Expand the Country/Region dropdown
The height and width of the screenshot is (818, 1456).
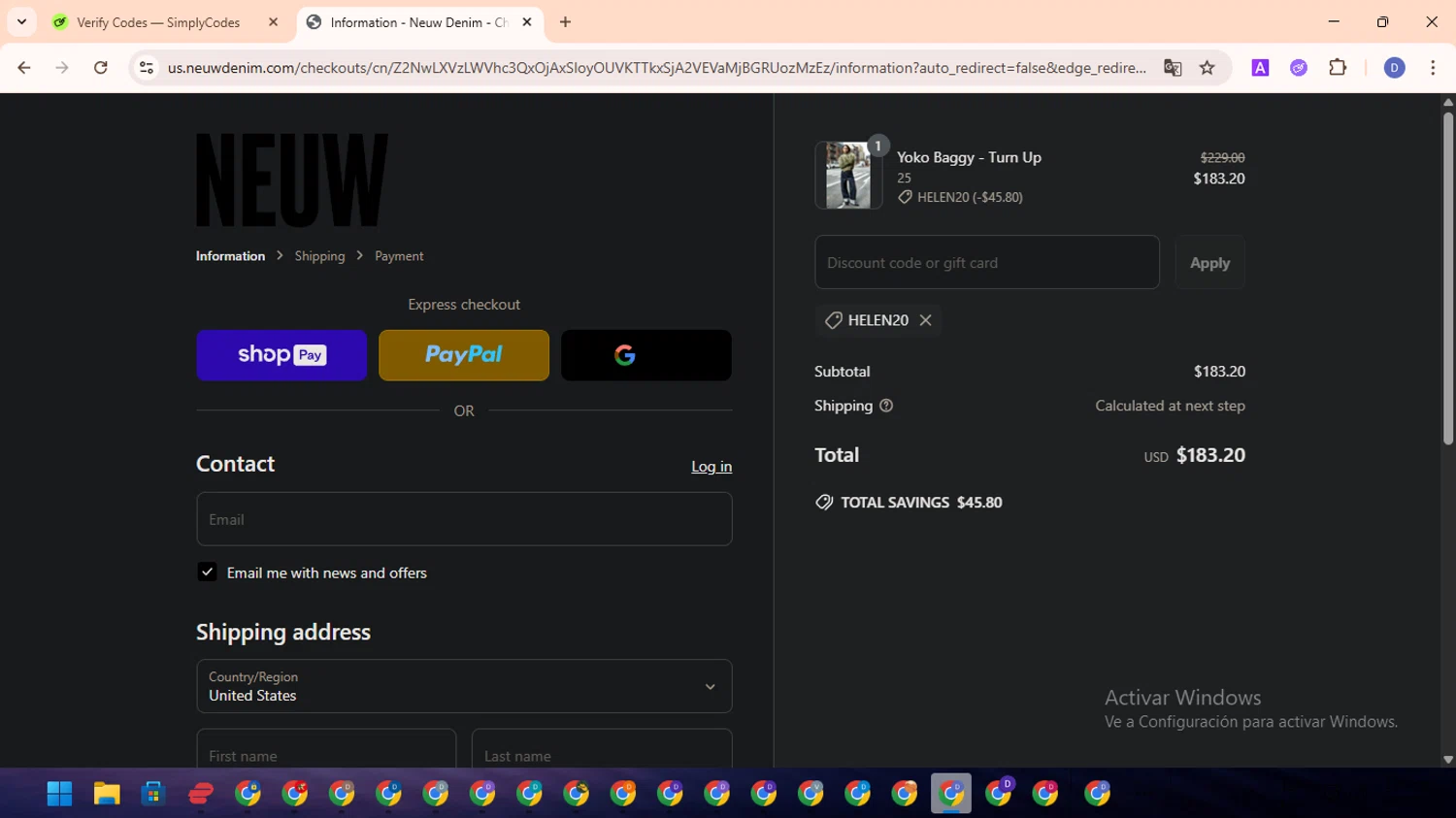click(464, 686)
